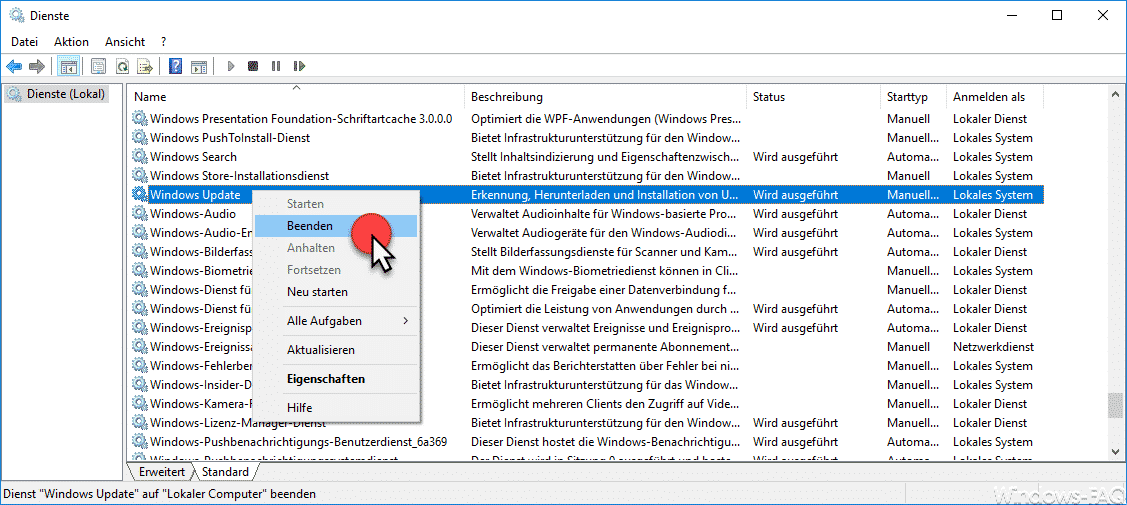Sort by the Starttyp column header
This screenshot has width=1127, height=505.
click(914, 96)
